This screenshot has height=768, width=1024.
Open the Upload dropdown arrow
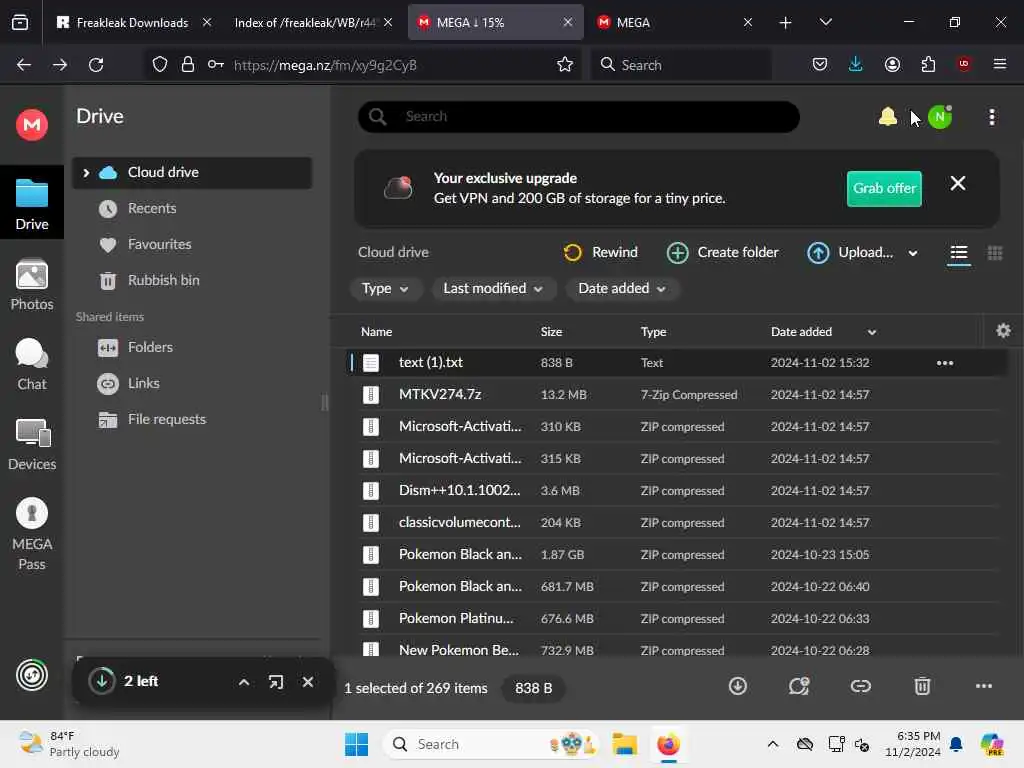coord(912,253)
